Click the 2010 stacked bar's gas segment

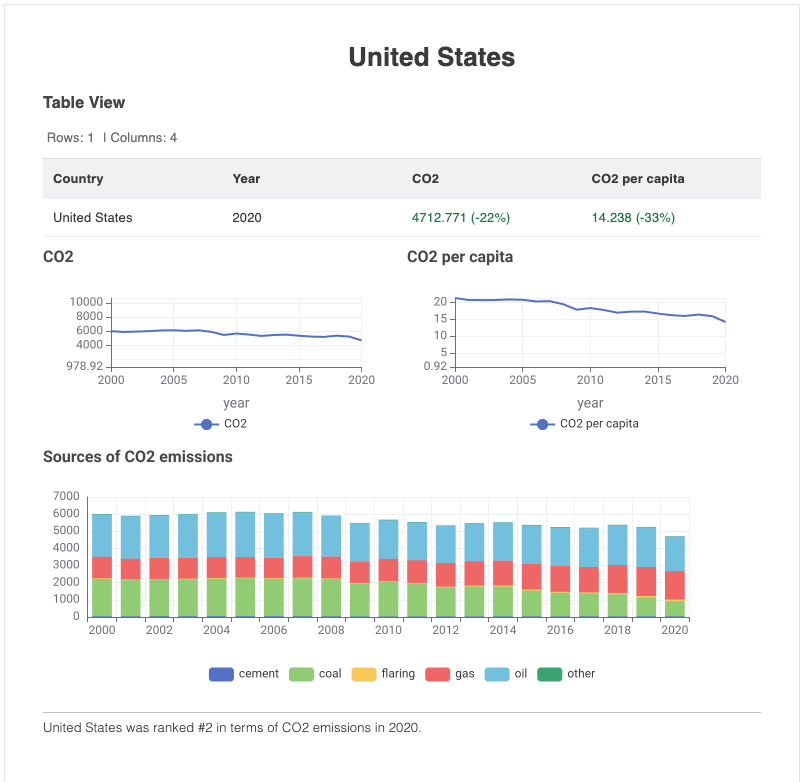tap(388, 570)
